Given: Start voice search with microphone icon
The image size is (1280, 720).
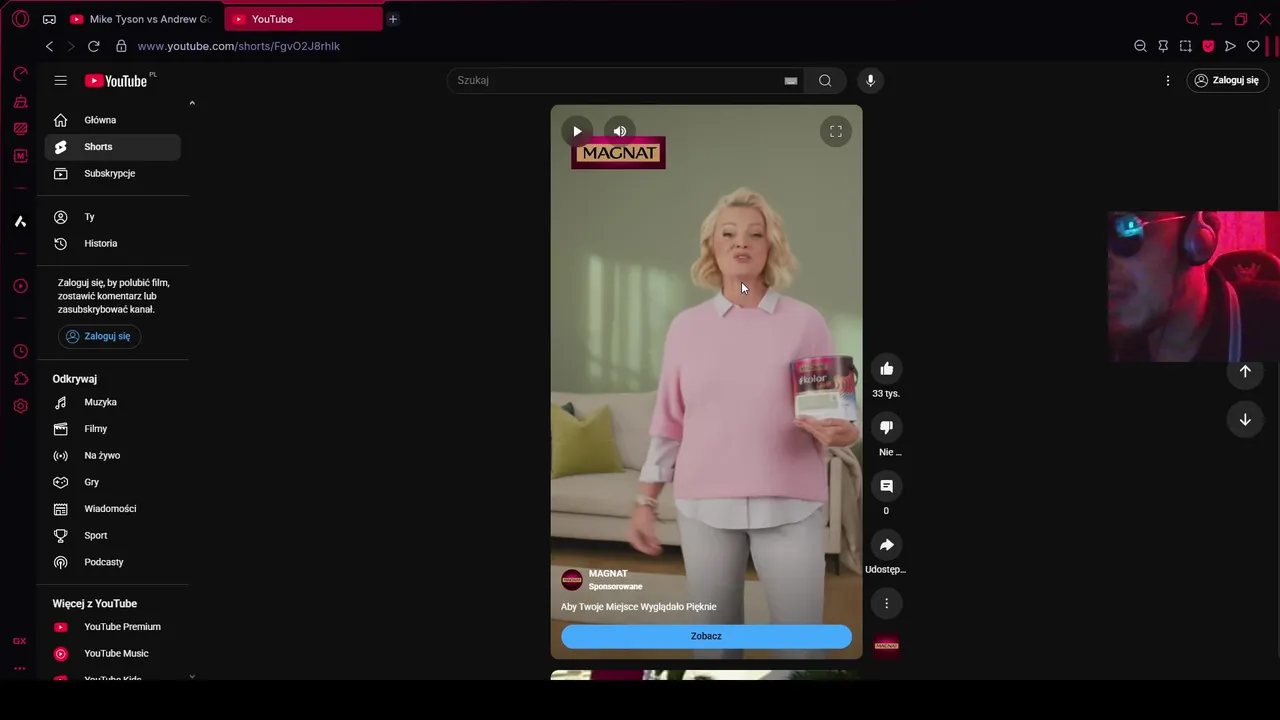Looking at the screenshot, I should click(x=870, y=81).
